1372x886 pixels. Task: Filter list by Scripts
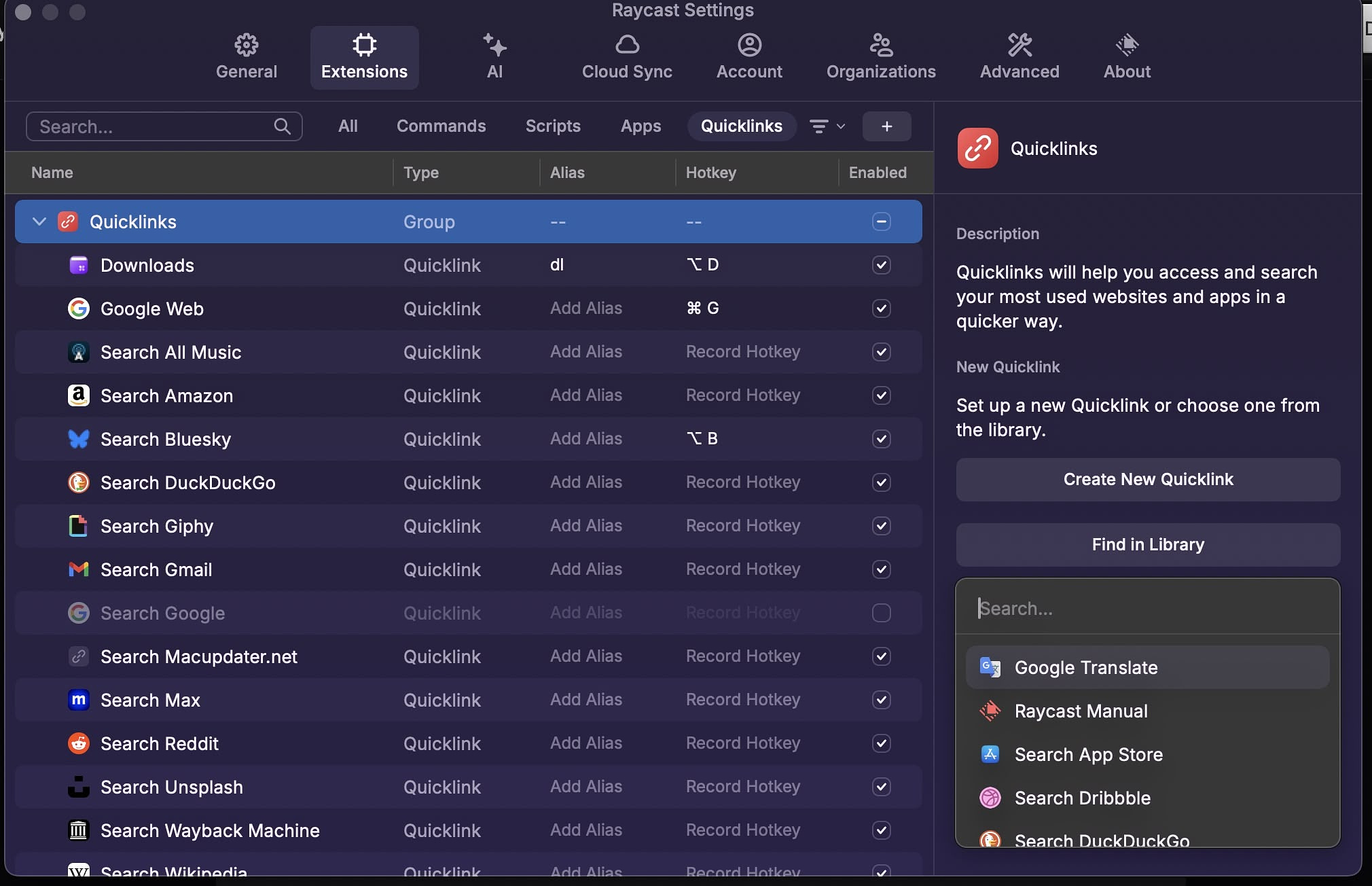553,126
